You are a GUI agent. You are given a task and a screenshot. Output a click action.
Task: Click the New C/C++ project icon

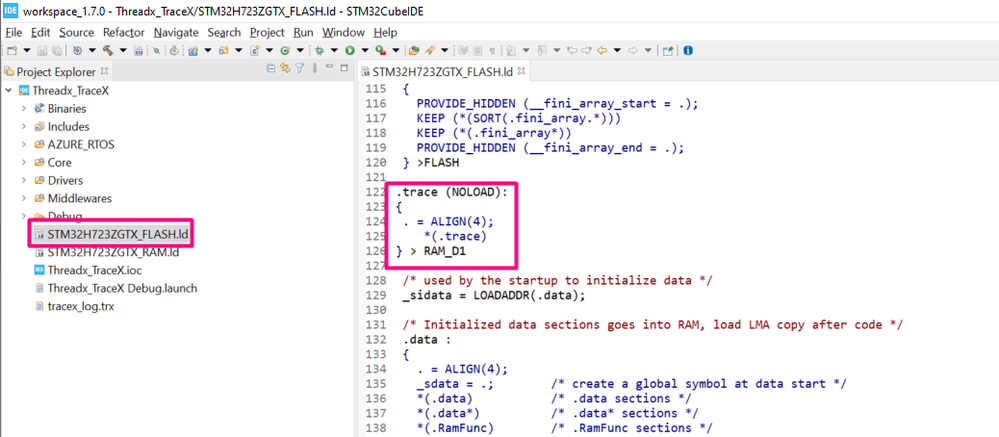pyautogui.click(x=193, y=50)
